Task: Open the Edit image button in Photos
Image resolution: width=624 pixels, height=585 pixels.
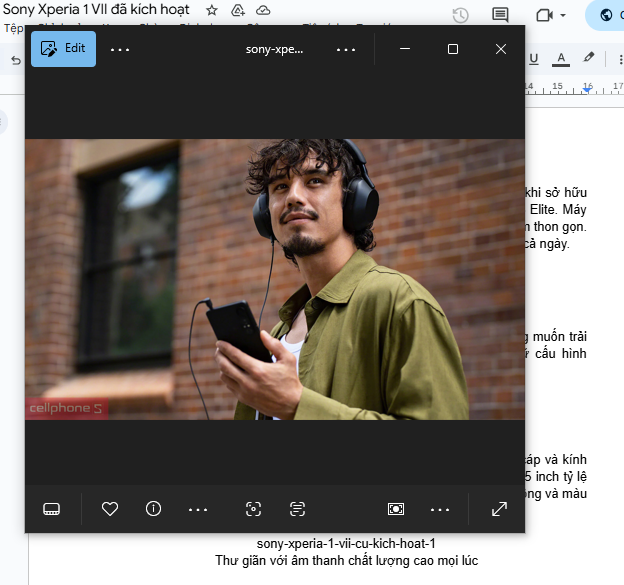Action: (x=63, y=49)
